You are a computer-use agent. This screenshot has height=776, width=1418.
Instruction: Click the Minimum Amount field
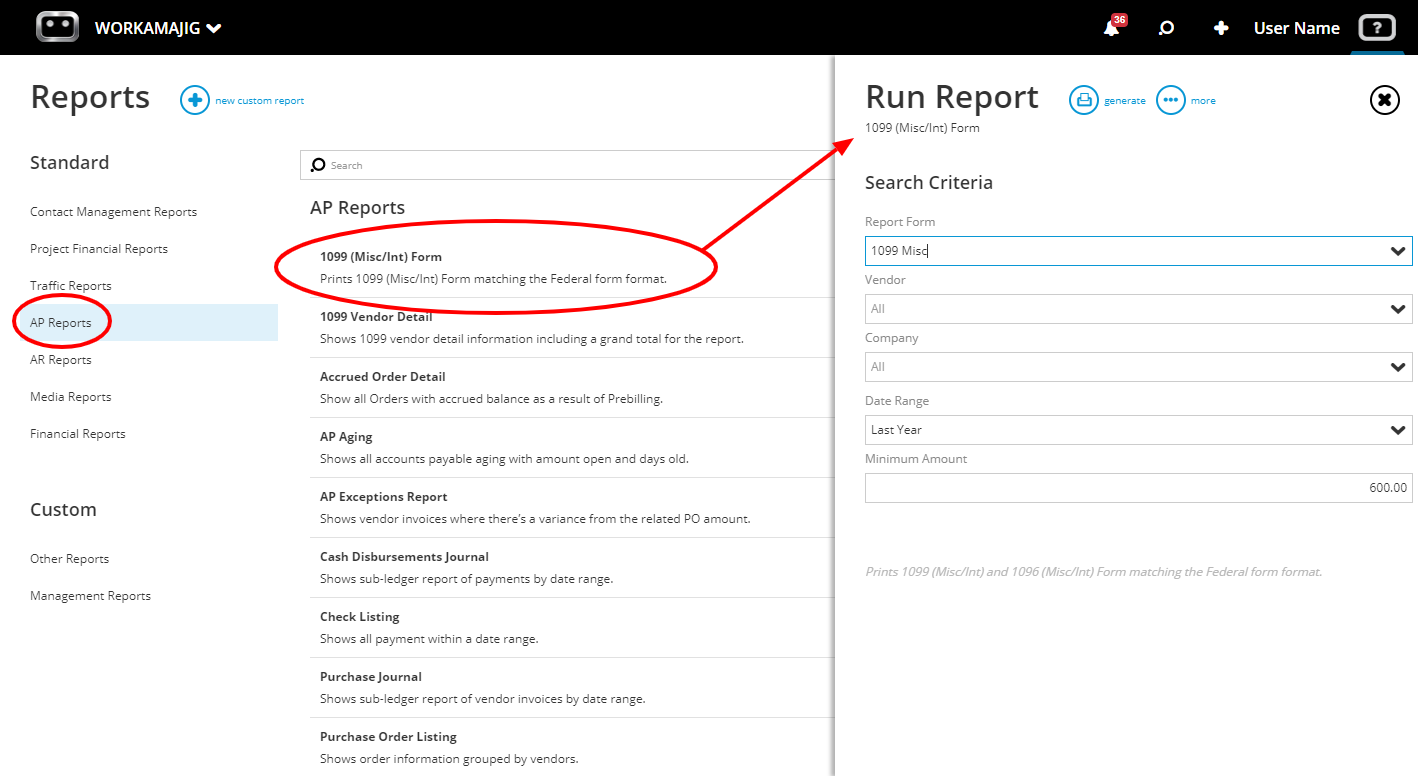click(1138, 488)
